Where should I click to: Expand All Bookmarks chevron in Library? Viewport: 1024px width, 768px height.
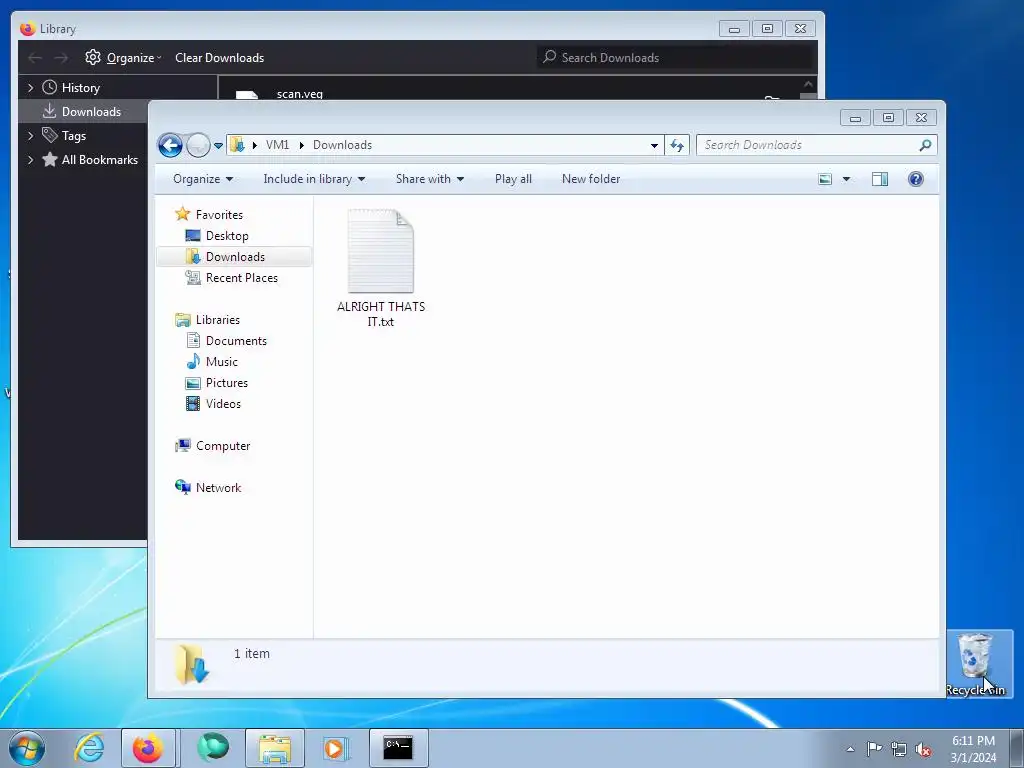[x=30, y=160]
